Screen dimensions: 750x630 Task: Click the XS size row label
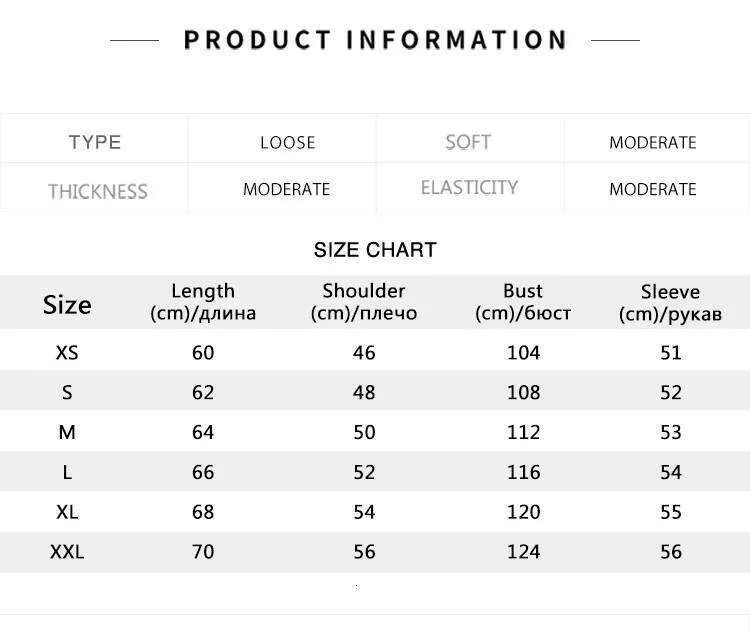click(67, 353)
